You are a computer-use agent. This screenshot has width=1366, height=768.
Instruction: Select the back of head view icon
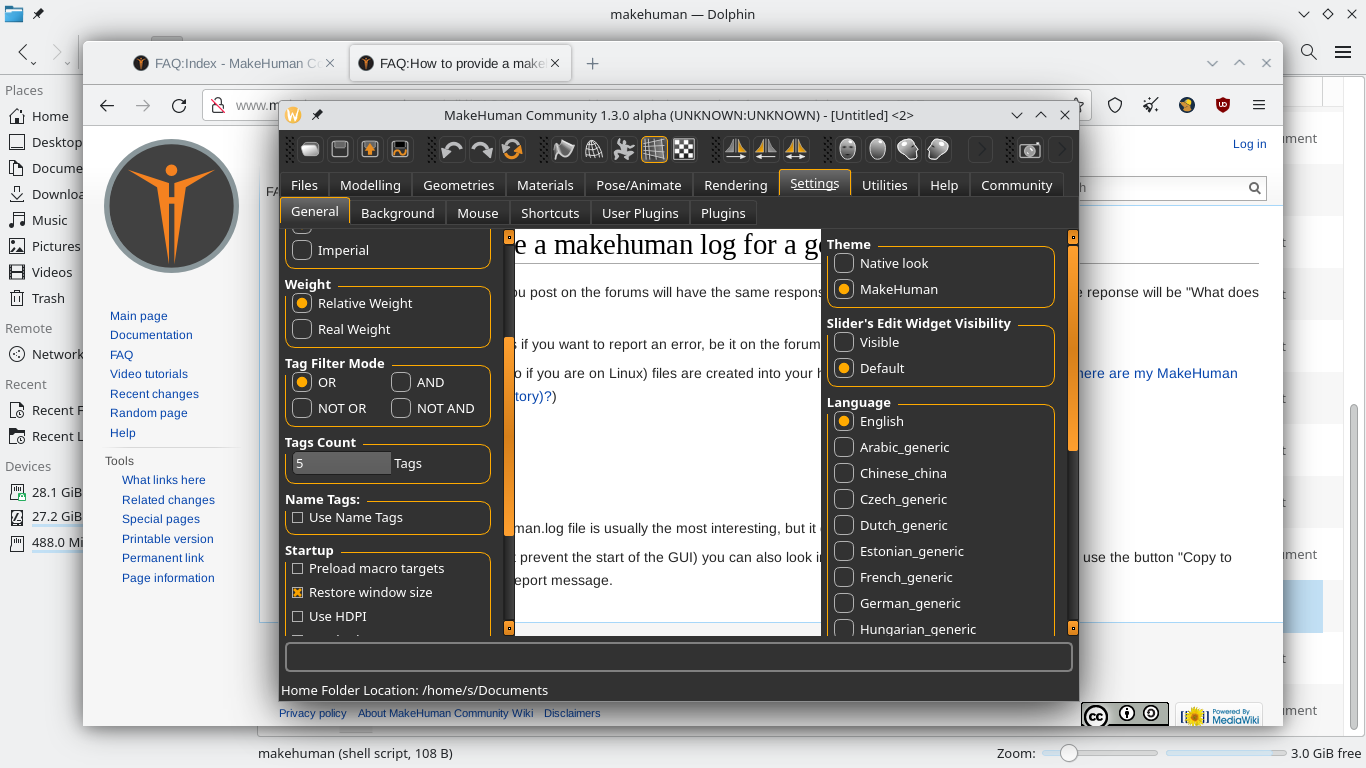(x=878, y=149)
